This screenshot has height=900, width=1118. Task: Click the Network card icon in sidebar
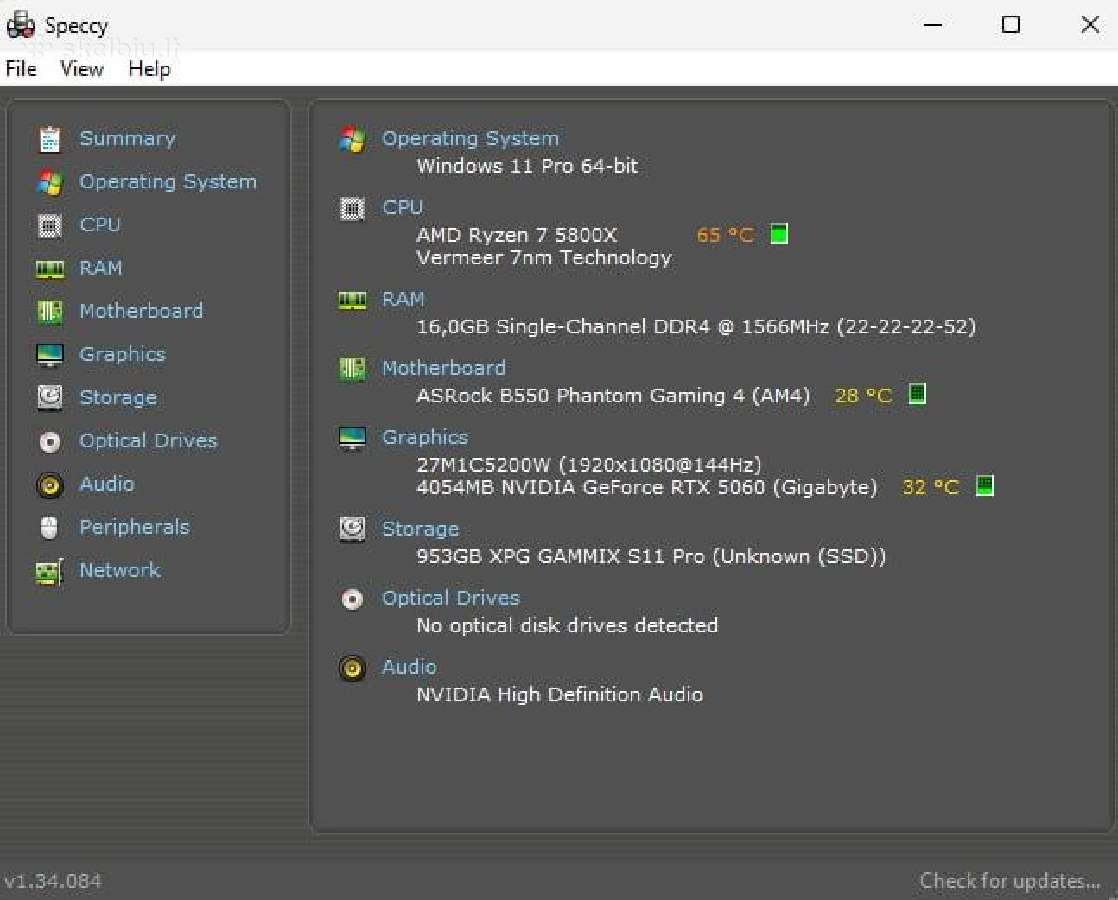49,572
